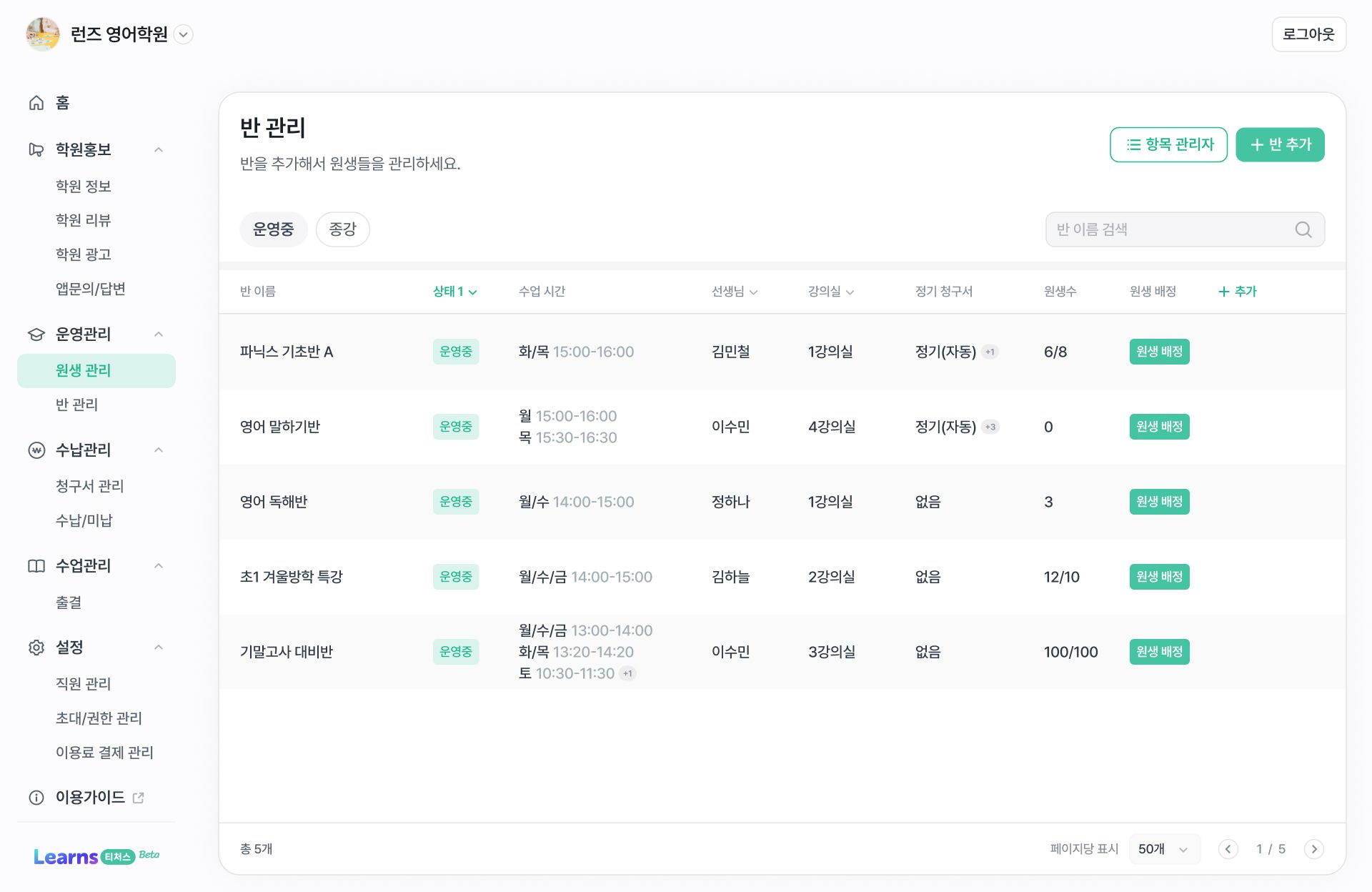1372x892 pixels.
Task: Go to next page arrow
Action: (1313, 848)
